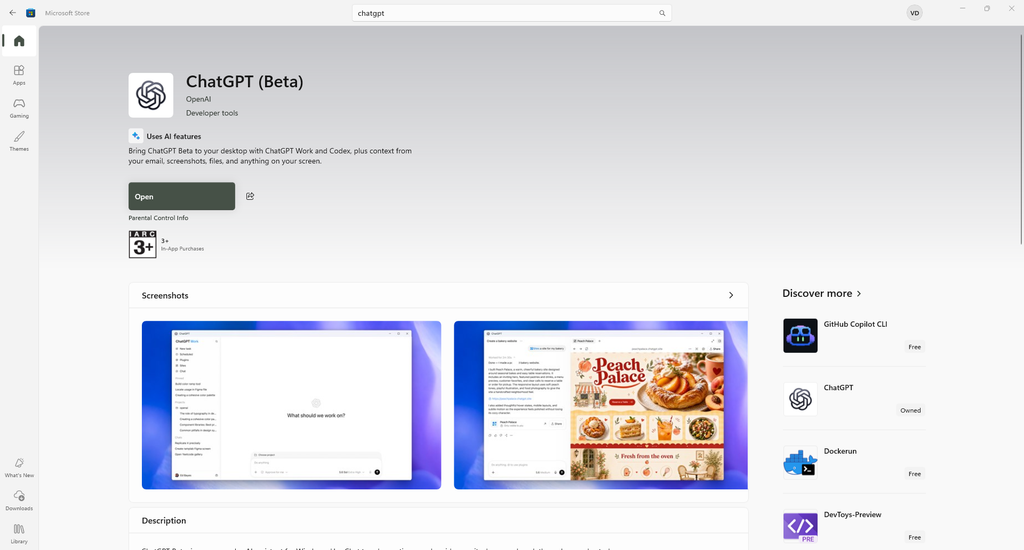Image resolution: width=1024 pixels, height=550 pixels.
Task: Open Library in sidebar
Action: pyautogui.click(x=19, y=533)
